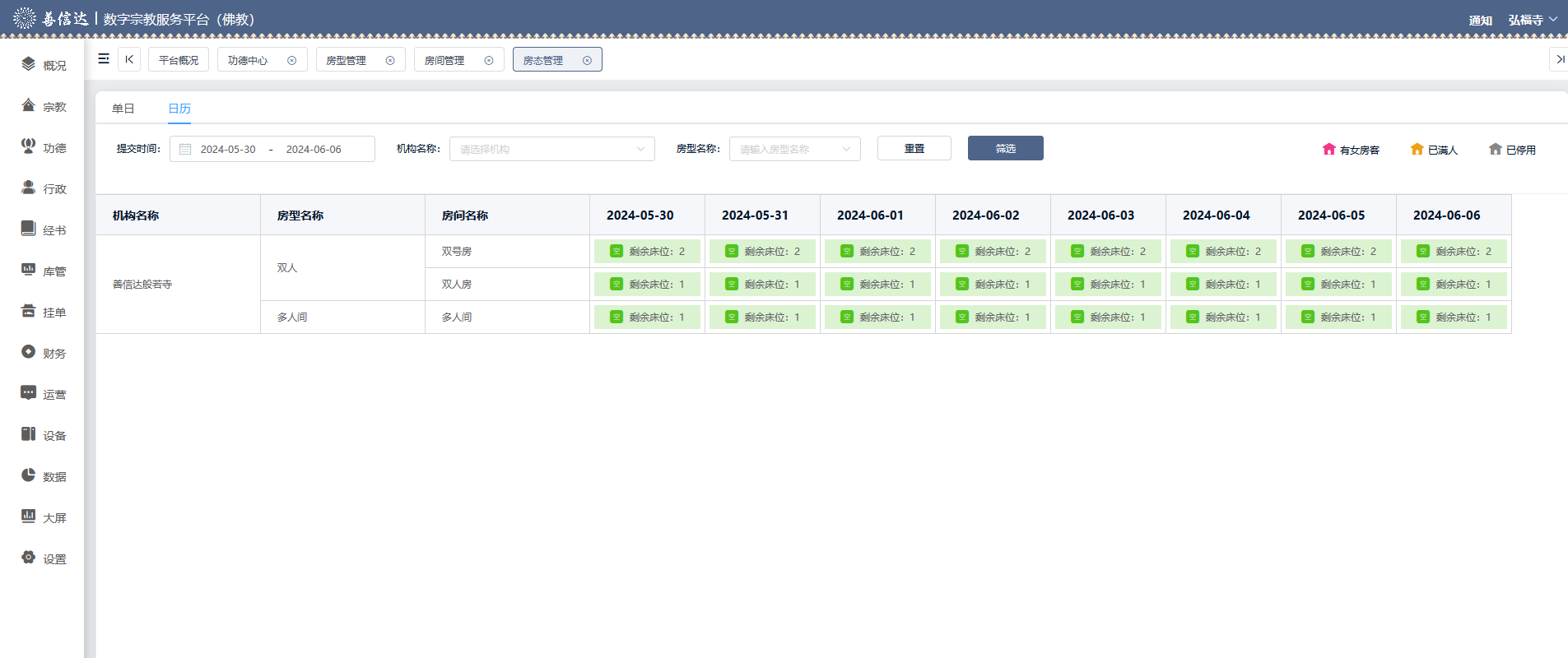Open the 数据 pie chart sidebar icon
1568x658 pixels.
[29, 475]
